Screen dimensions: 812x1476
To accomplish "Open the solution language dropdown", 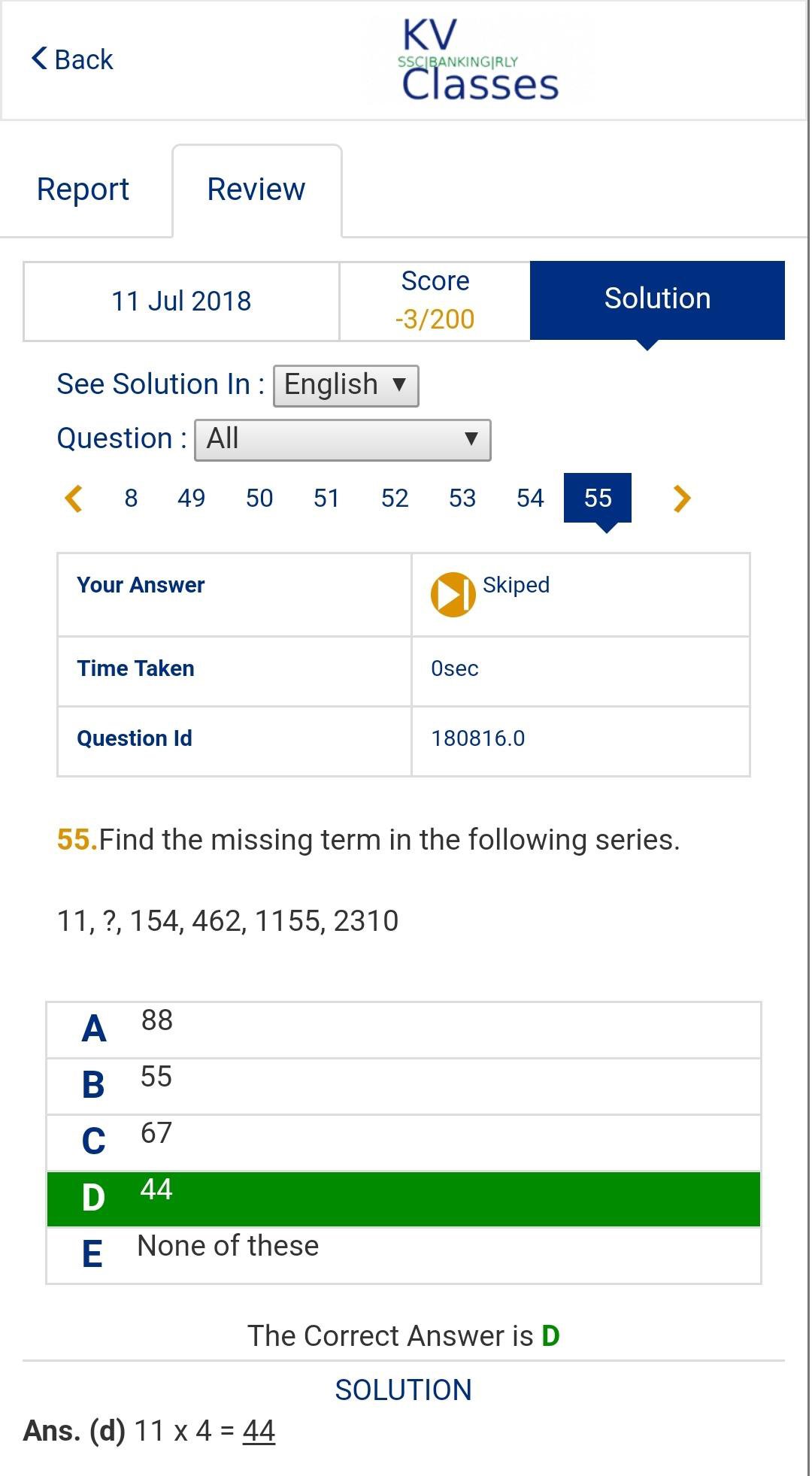I will click(x=346, y=386).
